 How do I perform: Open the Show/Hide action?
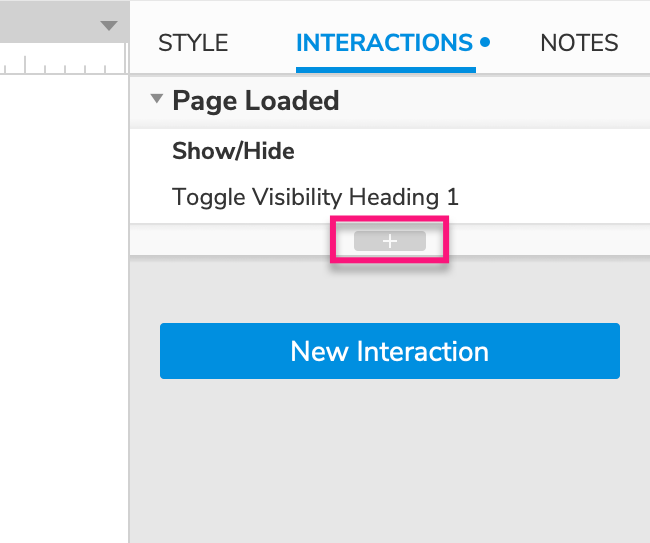(x=233, y=151)
